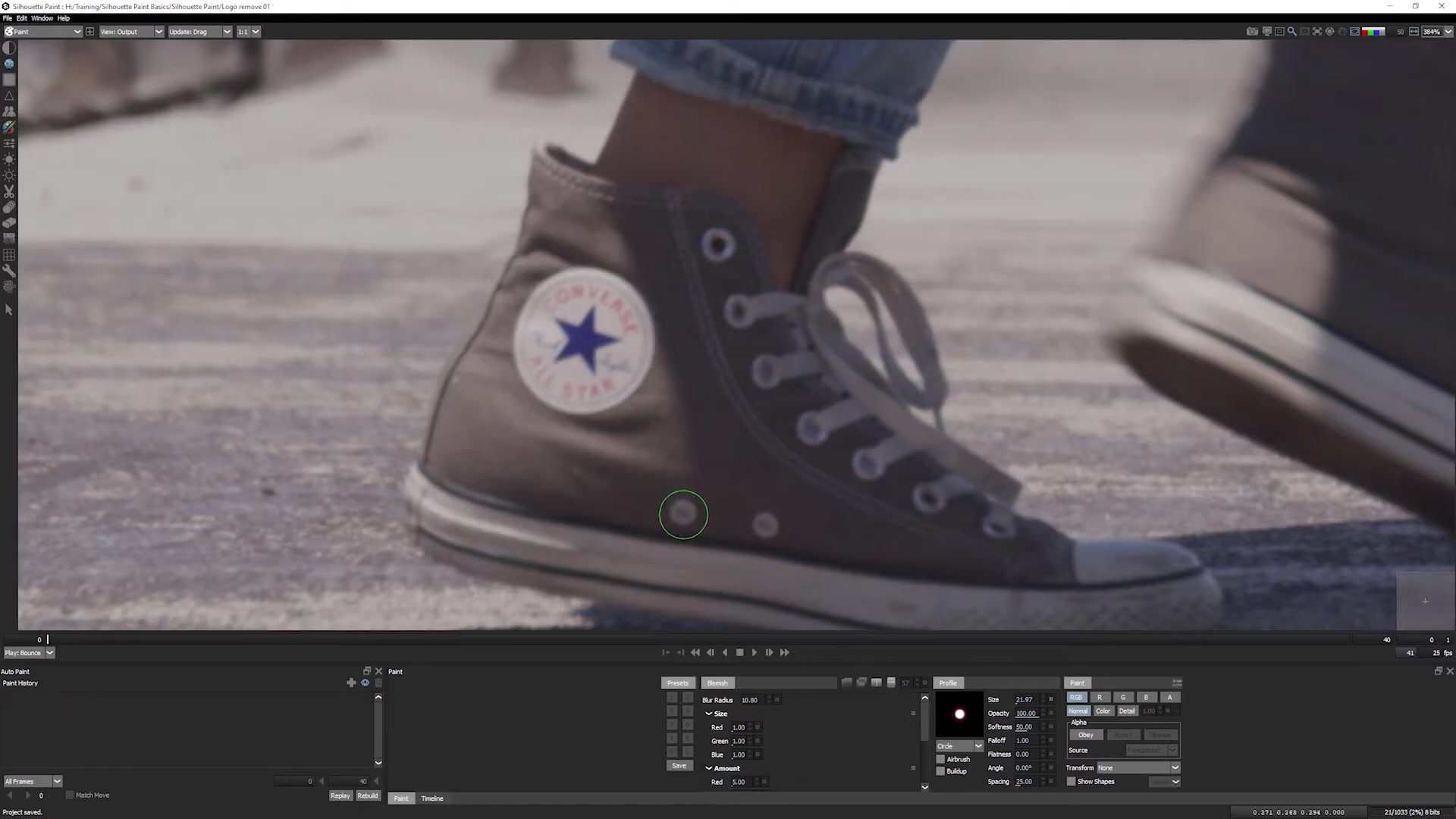This screenshot has height=819, width=1456.
Task: Click the fit width arrows icon
Action: click(x=1414, y=32)
